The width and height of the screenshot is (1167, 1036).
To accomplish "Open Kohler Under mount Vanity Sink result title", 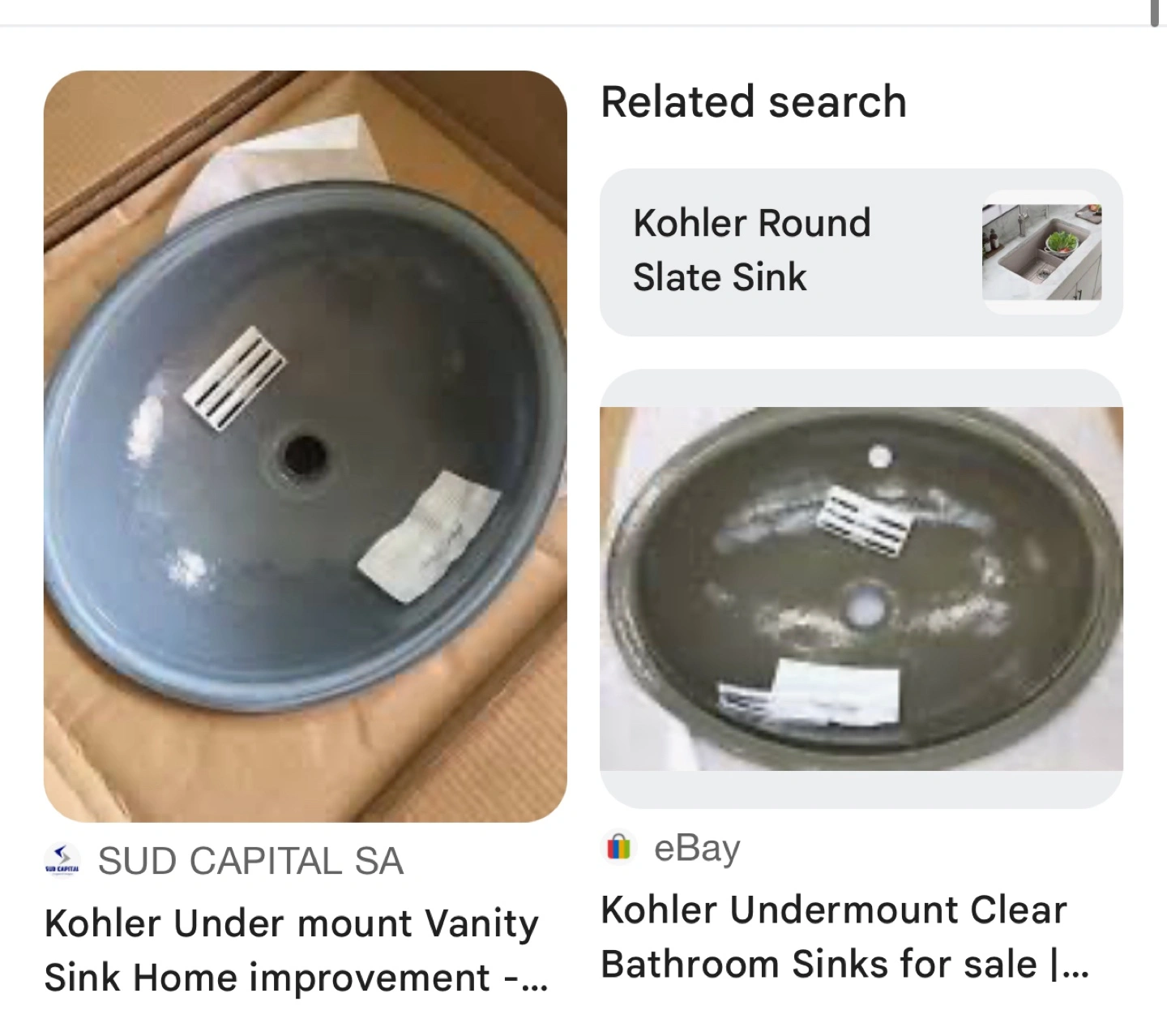I will click(x=296, y=950).
